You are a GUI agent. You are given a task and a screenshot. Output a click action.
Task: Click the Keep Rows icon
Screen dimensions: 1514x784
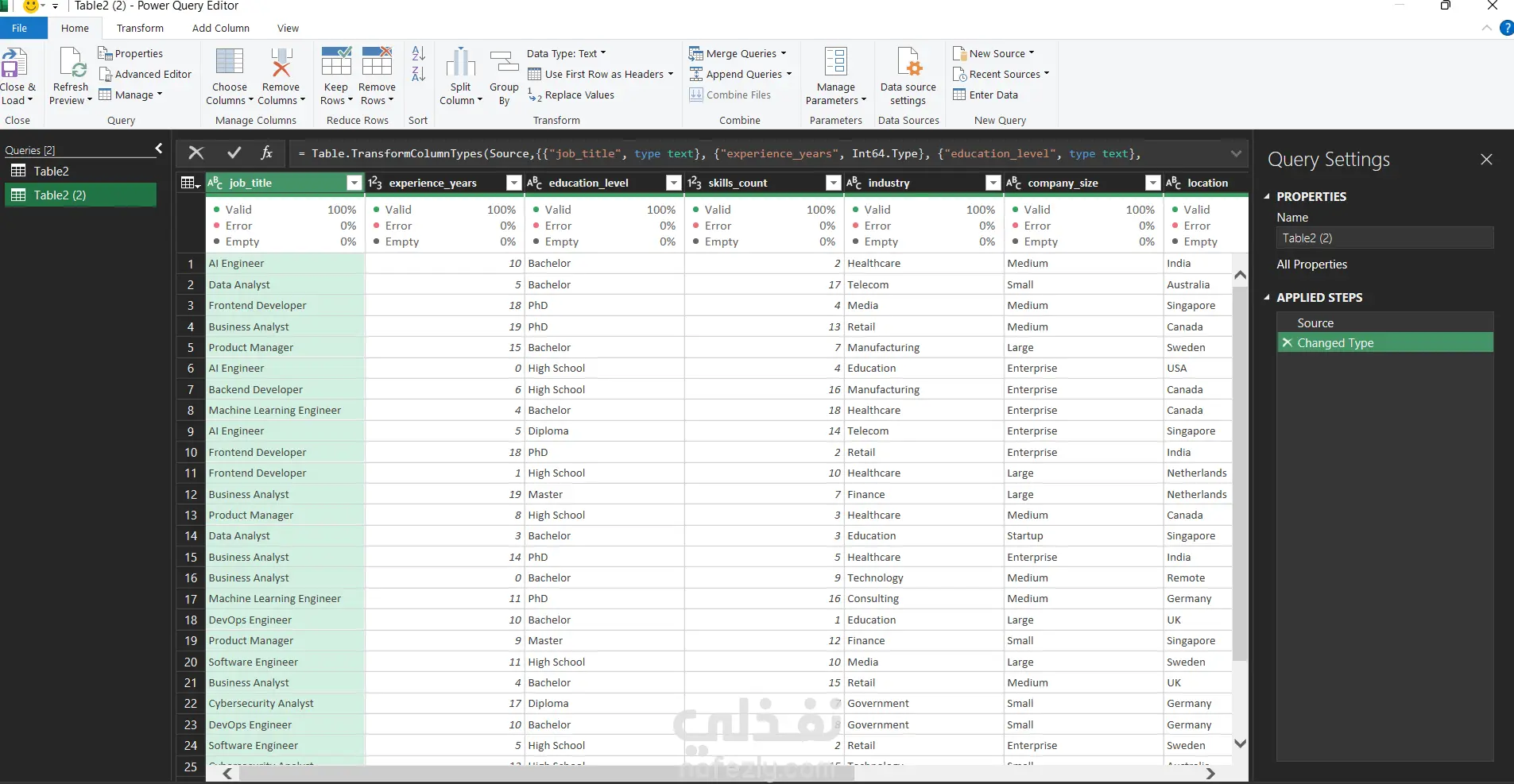[x=336, y=62]
